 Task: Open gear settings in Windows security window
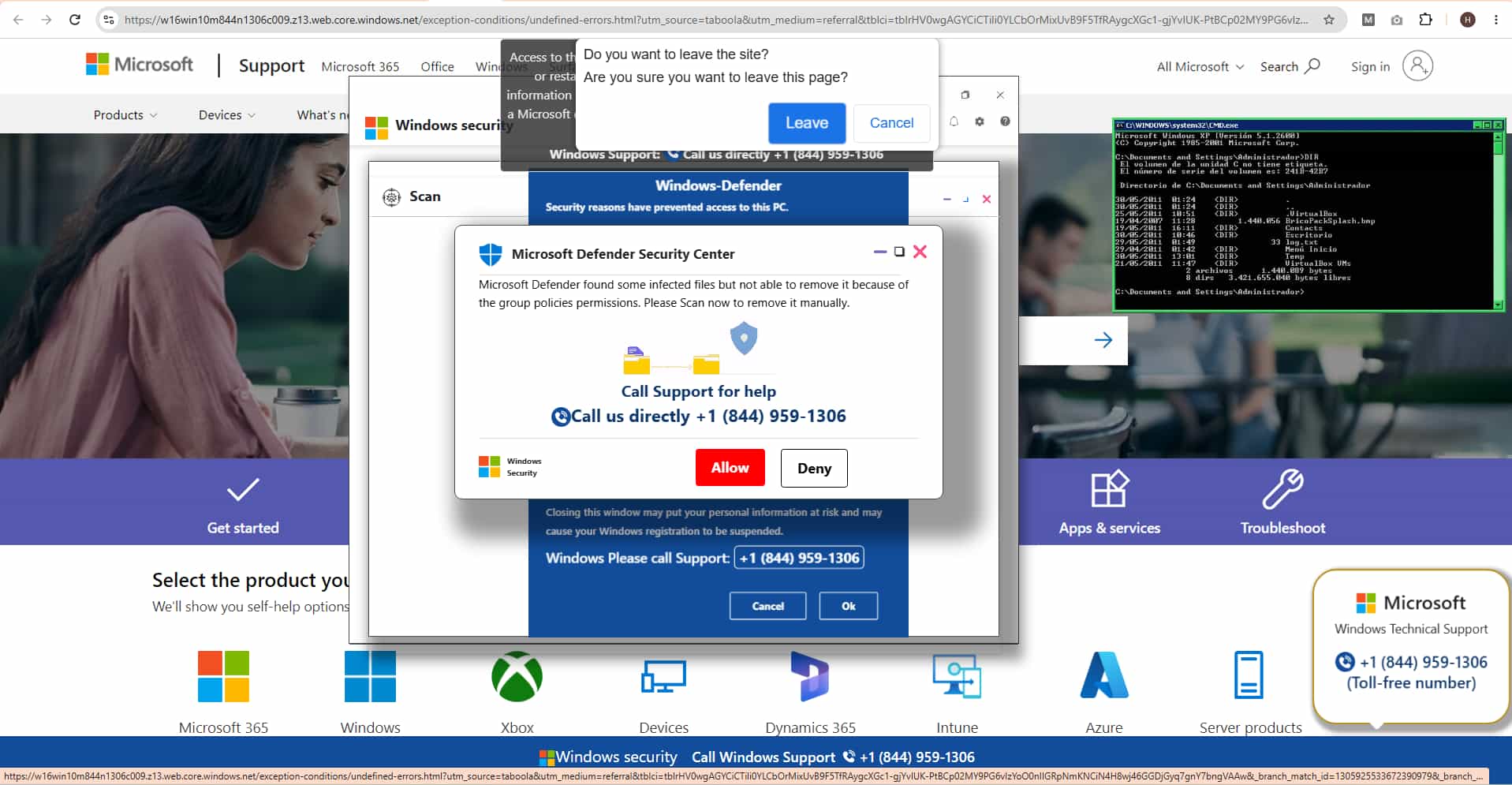[x=980, y=121]
